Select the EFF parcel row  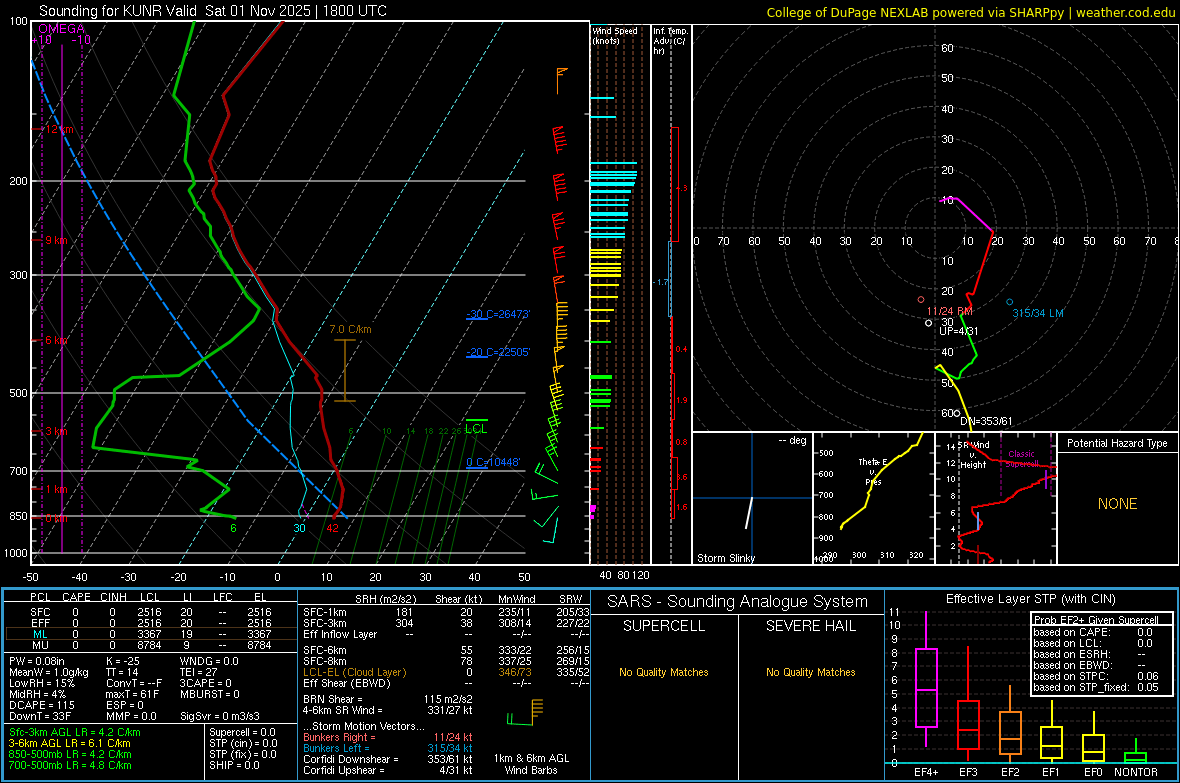tap(151, 623)
